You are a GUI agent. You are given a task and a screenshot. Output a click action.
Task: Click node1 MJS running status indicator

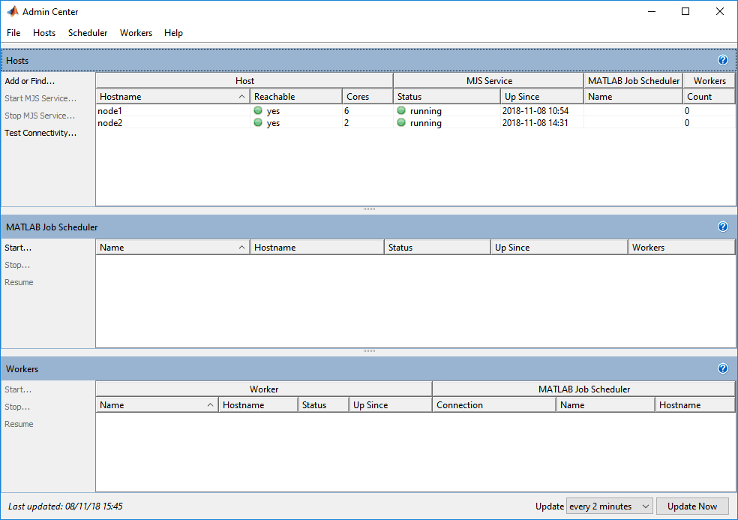401,111
